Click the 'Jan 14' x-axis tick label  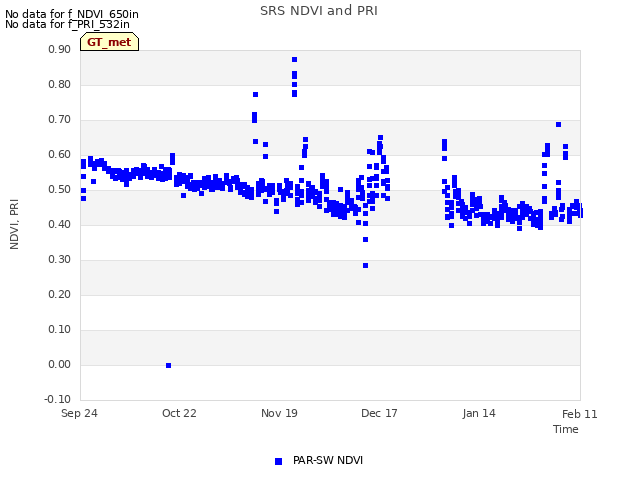click(x=479, y=413)
